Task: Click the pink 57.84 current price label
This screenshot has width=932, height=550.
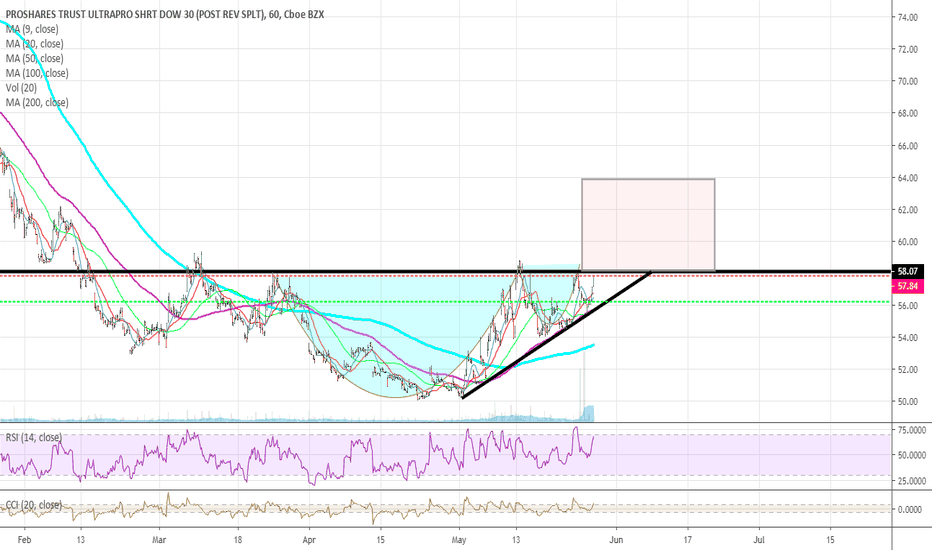Action: (908, 286)
